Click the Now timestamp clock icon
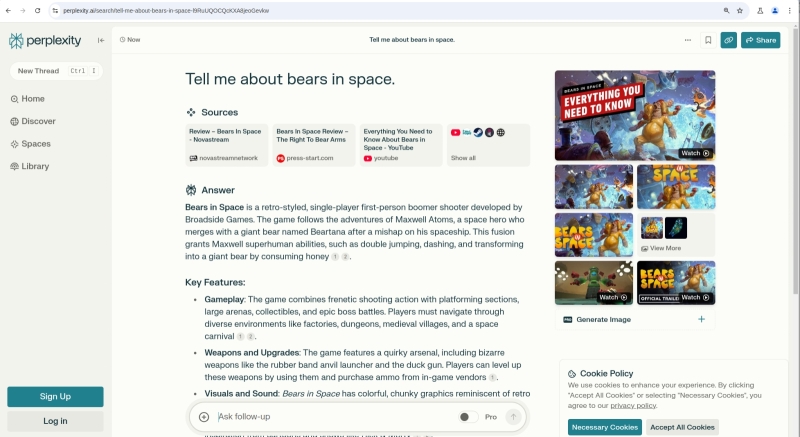The image size is (800, 437). click(122, 40)
